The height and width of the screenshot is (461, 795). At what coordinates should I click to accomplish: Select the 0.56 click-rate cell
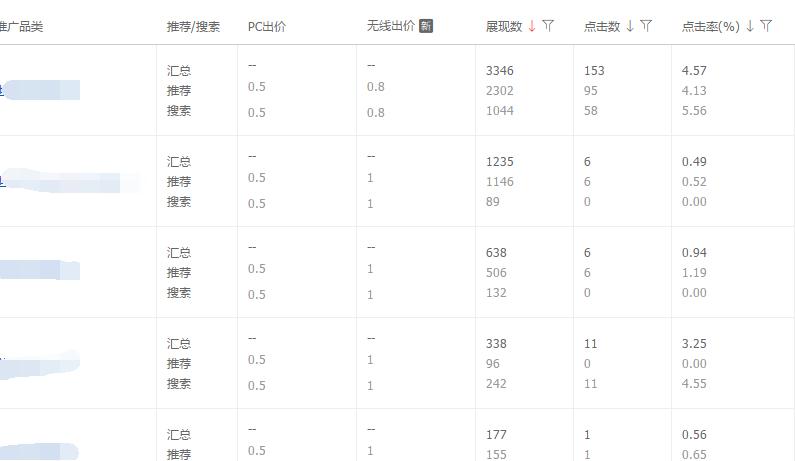[x=694, y=435]
